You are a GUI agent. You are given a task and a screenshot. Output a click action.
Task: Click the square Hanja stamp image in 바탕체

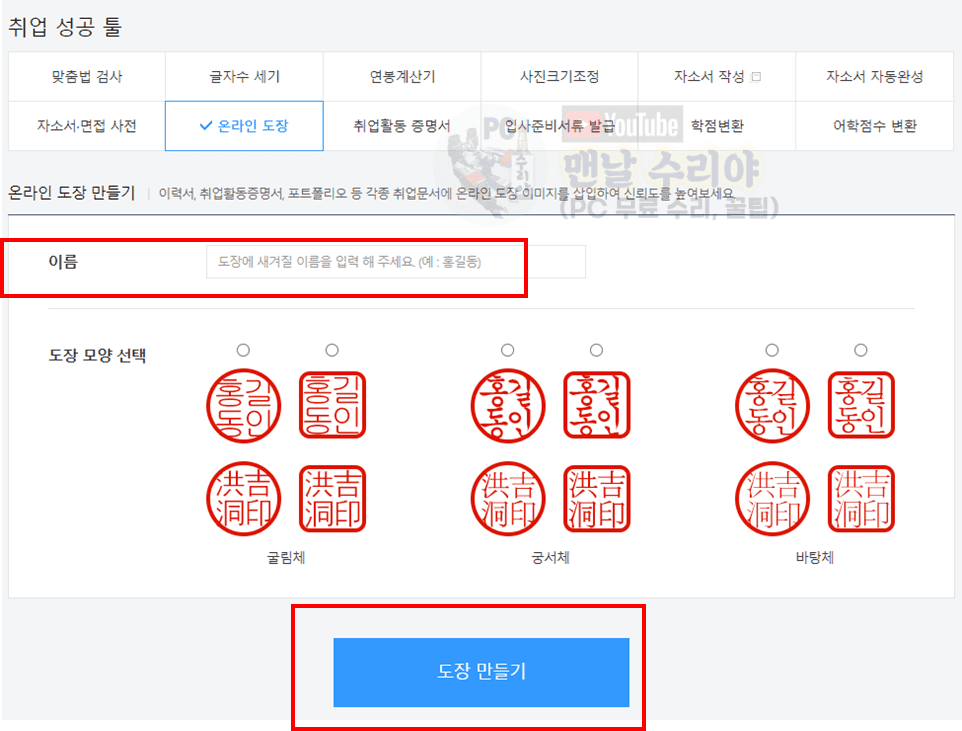pyautogui.click(x=861, y=499)
